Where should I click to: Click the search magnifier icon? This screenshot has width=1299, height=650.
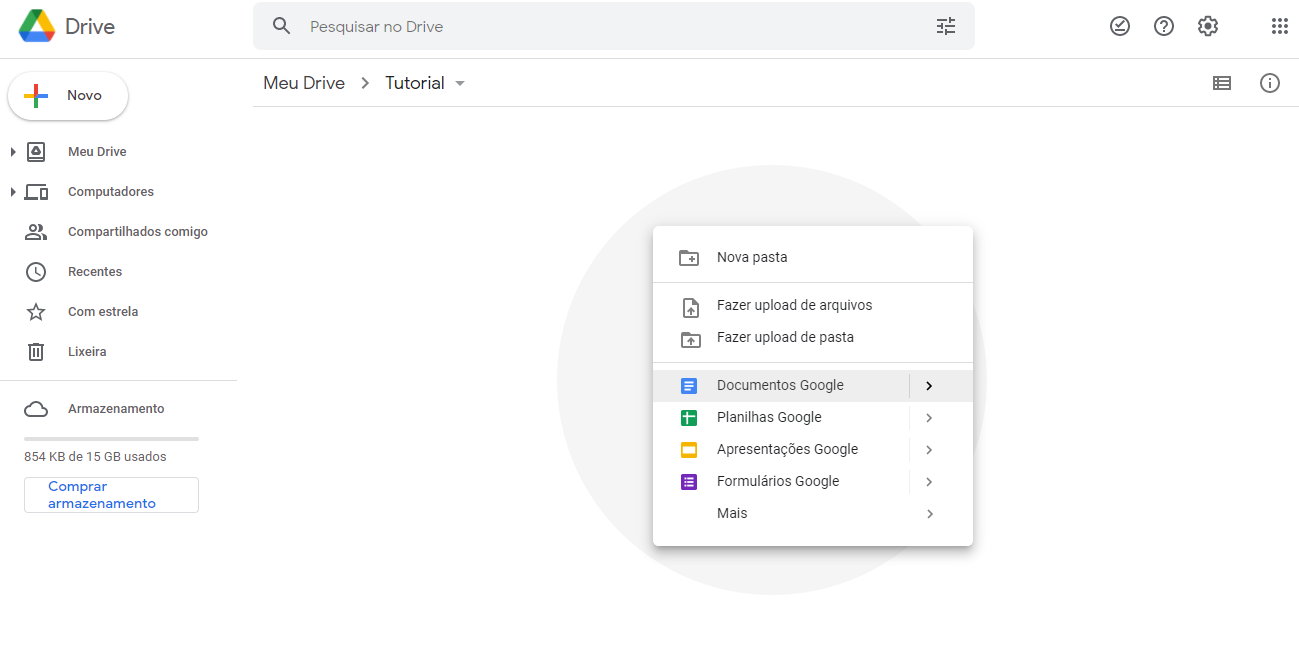[282, 26]
